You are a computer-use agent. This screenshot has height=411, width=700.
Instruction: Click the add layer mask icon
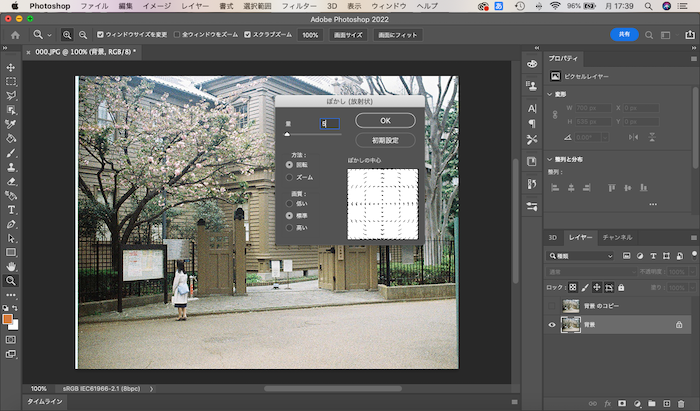pos(622,403)
